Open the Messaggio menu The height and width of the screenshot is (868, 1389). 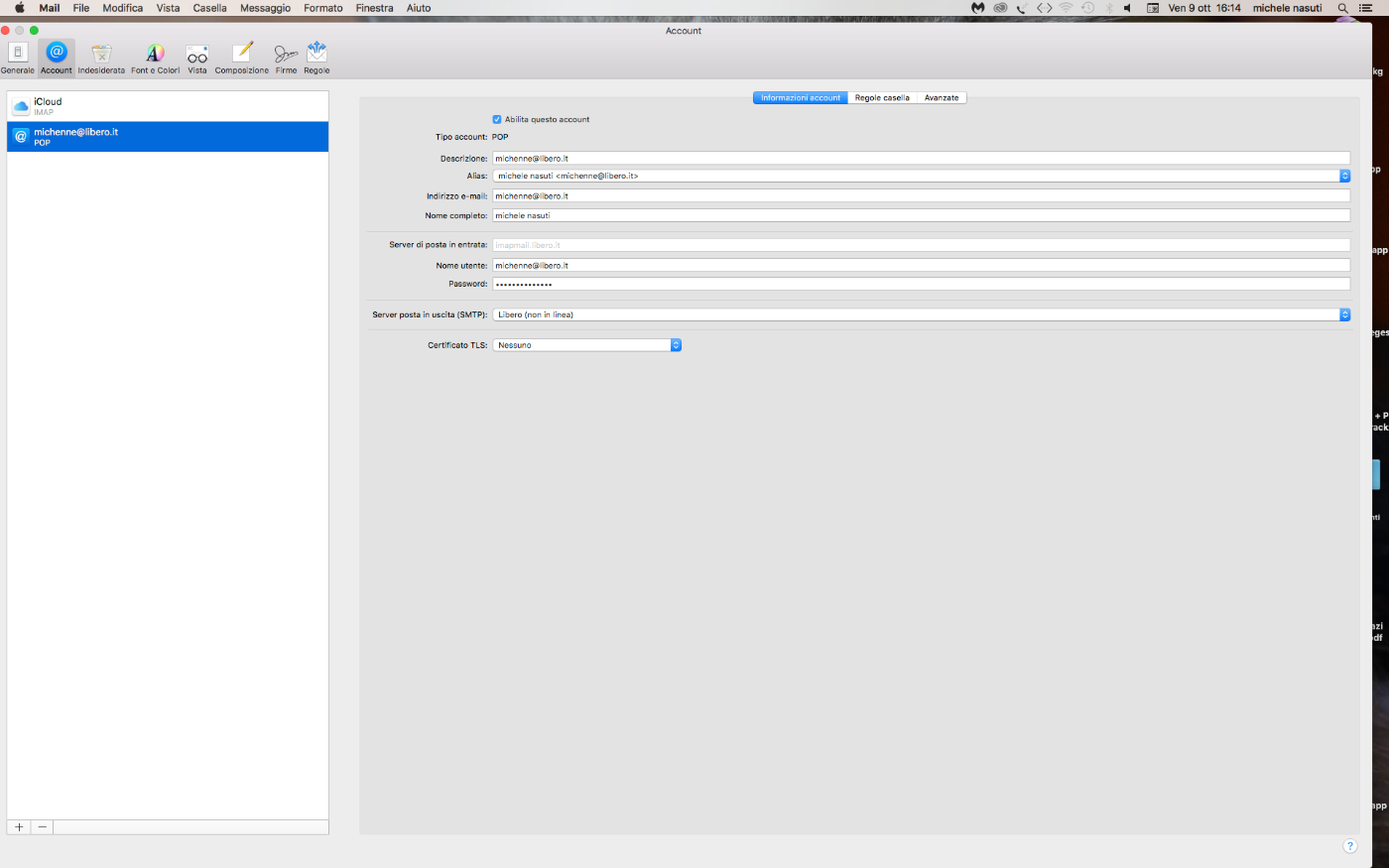point(266,8)
